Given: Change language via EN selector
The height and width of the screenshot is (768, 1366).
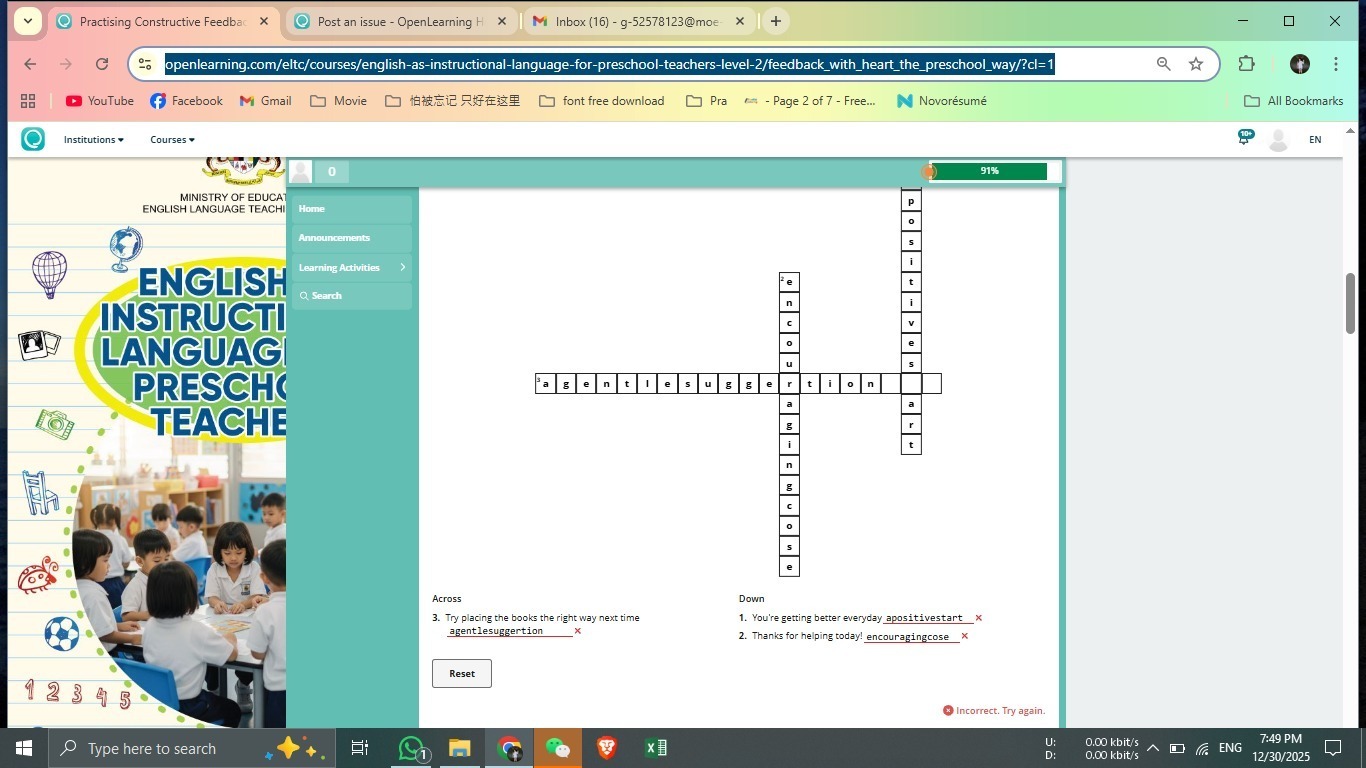Looking at the screenshot, I should (x=1315, y=140).
